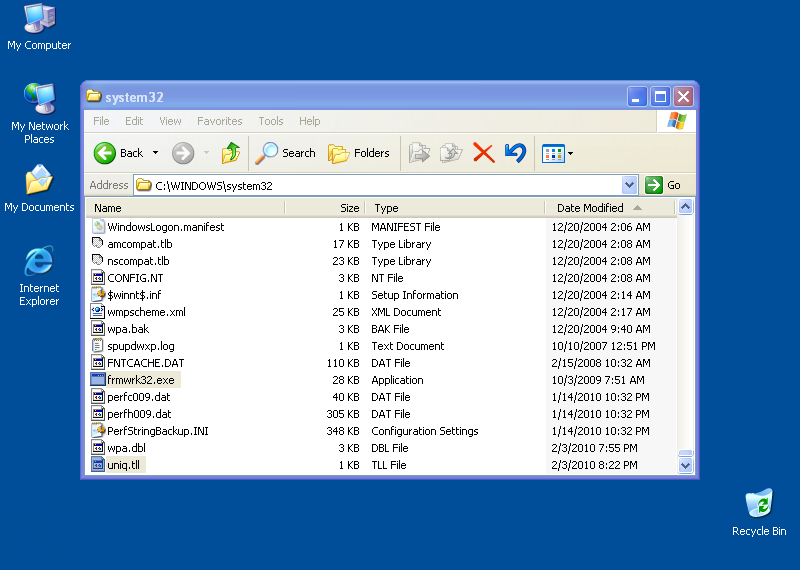This screenshot has height=570, width=800.
Task: Sort by the Name column header
Action: coord(185,208)
